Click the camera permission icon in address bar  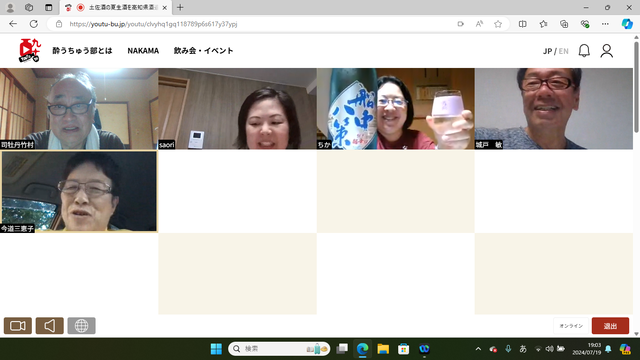pos(460,24)
